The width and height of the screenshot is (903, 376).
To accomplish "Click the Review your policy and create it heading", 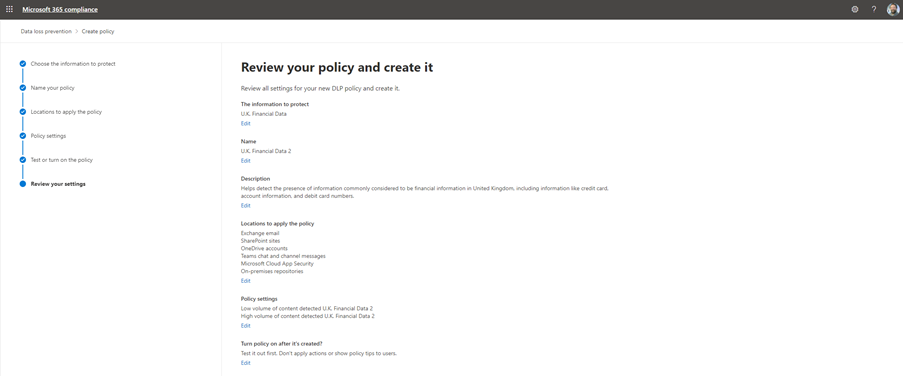I will 337,67.
